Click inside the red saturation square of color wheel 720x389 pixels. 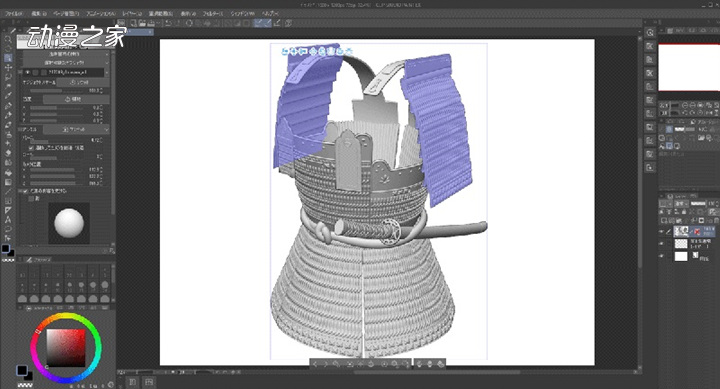(x=66, y=347)
